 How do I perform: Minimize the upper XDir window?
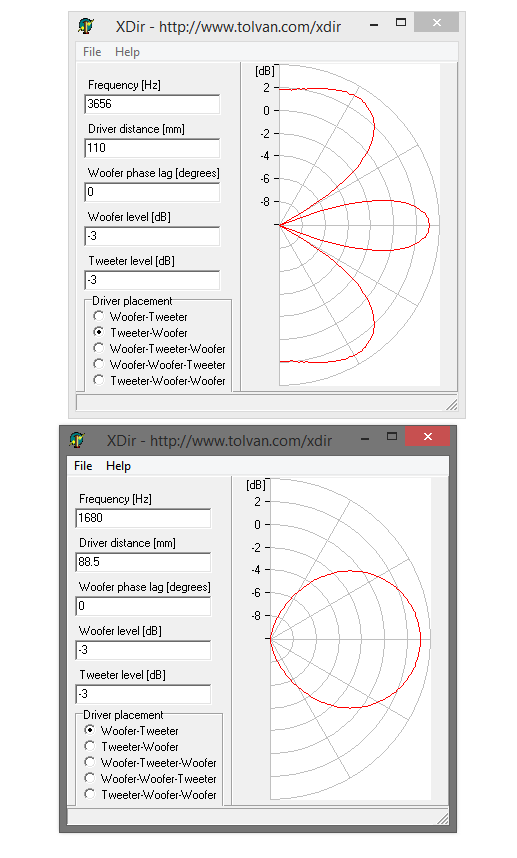374,25
